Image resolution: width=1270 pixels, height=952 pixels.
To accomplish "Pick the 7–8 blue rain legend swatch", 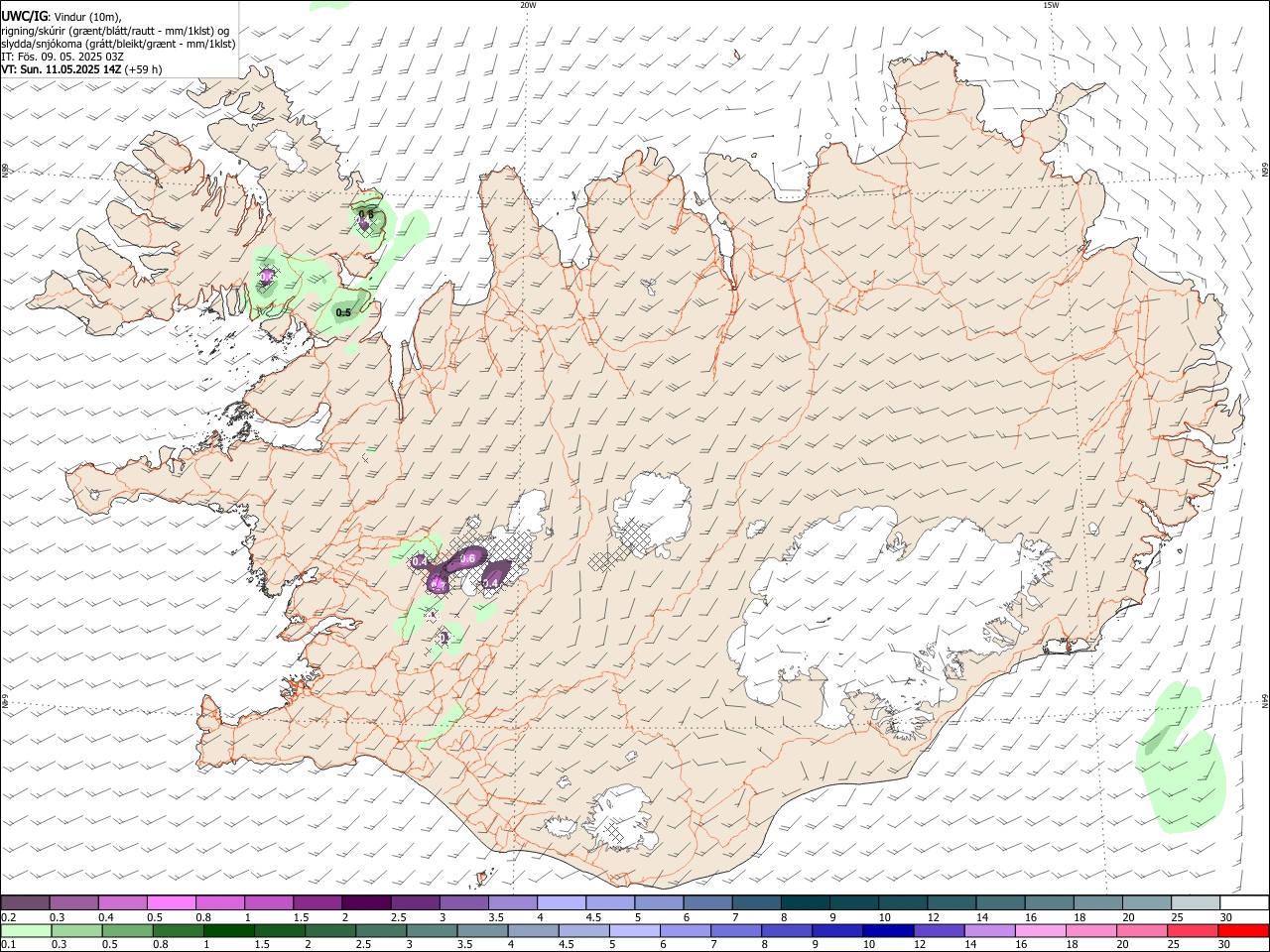I will point(736,930).
